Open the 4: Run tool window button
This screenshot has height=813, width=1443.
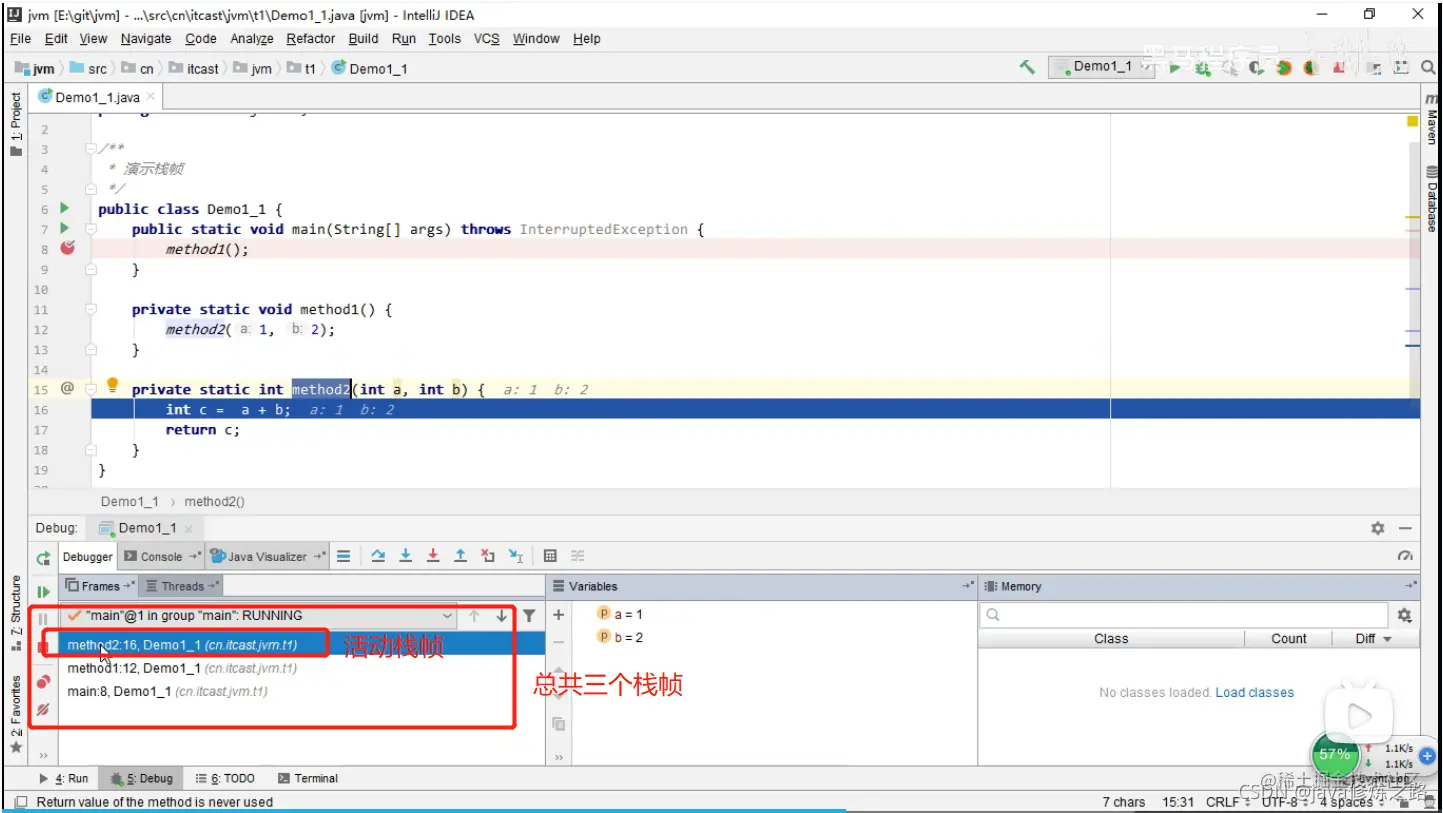pos(64,778)
